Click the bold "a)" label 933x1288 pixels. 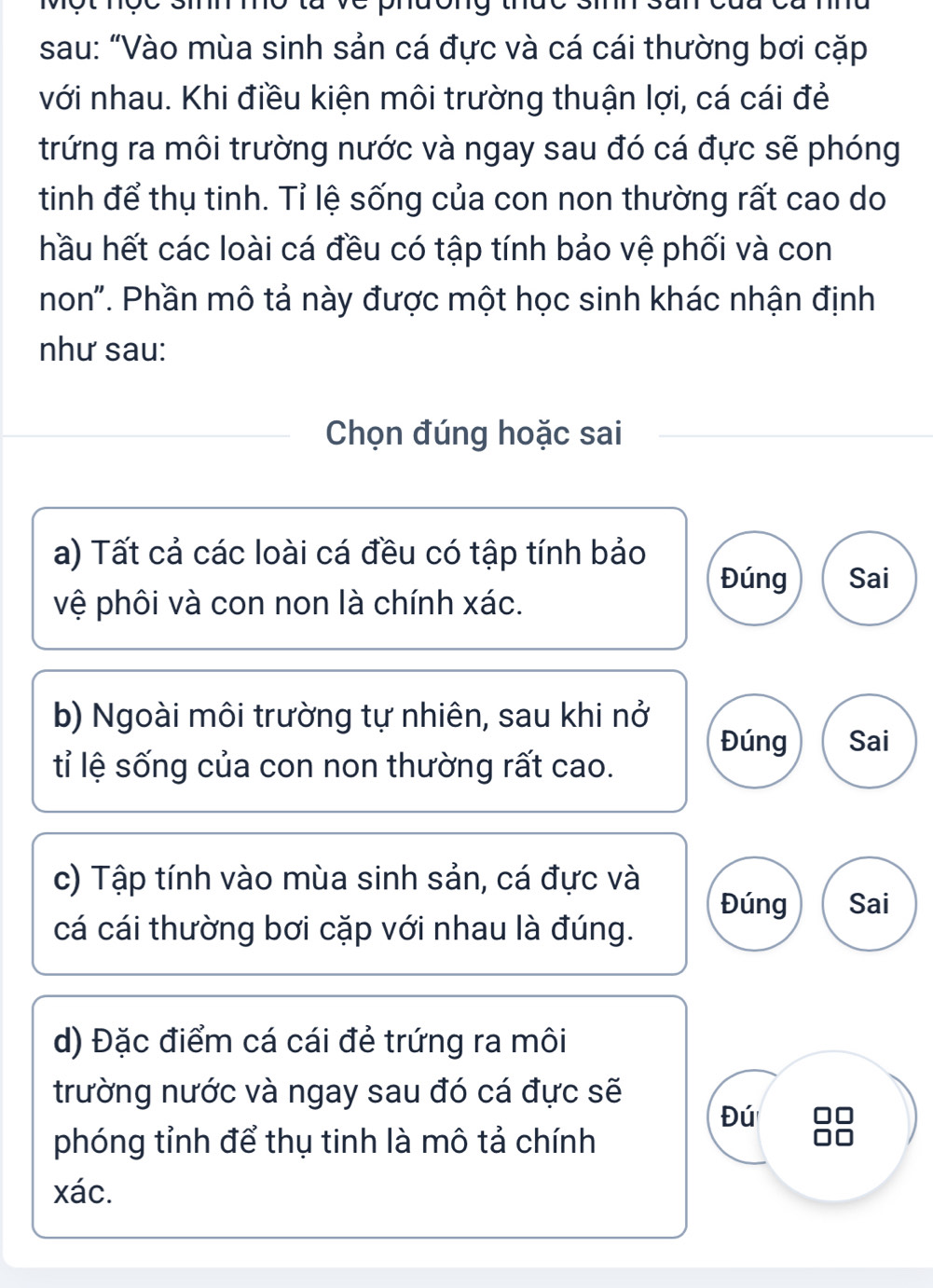tap(68, 554)
